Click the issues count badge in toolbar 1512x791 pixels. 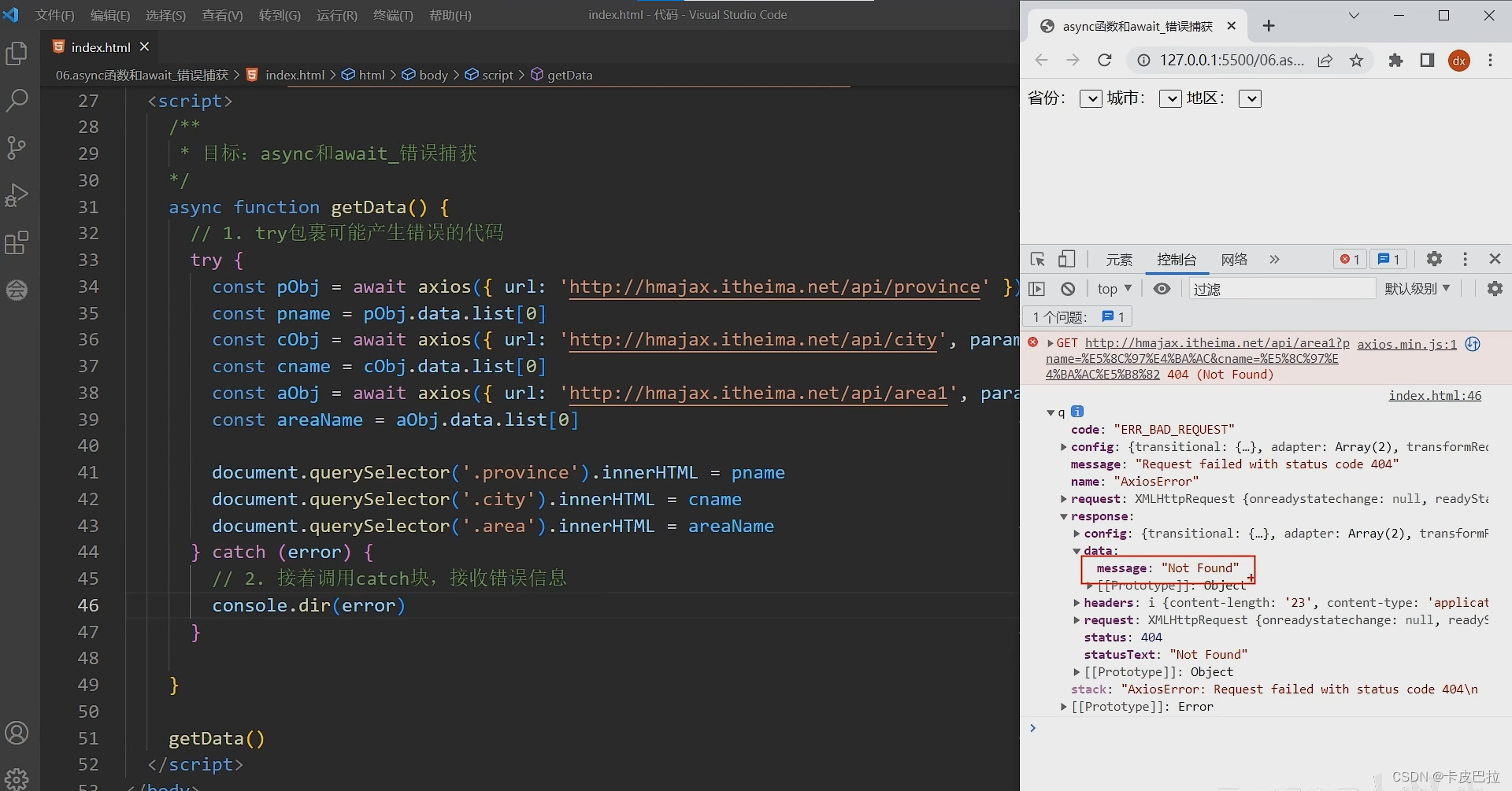(x=1389, y=259)
